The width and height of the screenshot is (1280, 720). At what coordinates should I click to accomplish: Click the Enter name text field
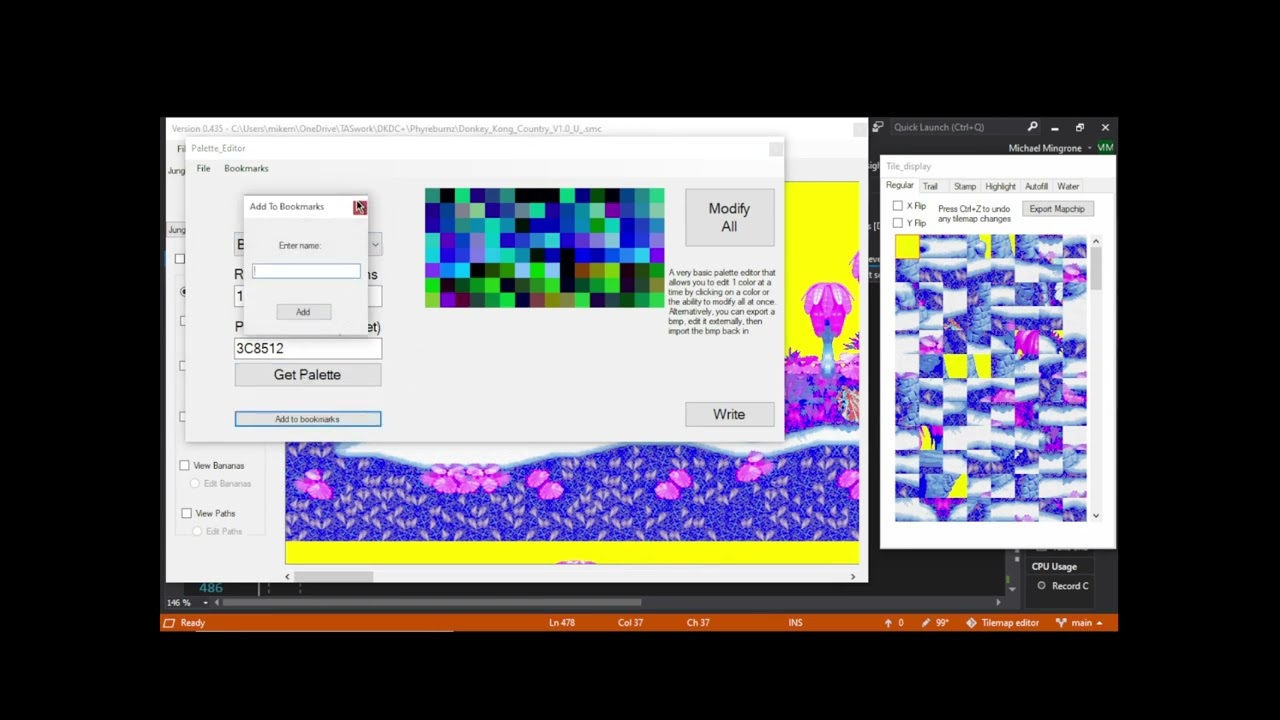307,271
